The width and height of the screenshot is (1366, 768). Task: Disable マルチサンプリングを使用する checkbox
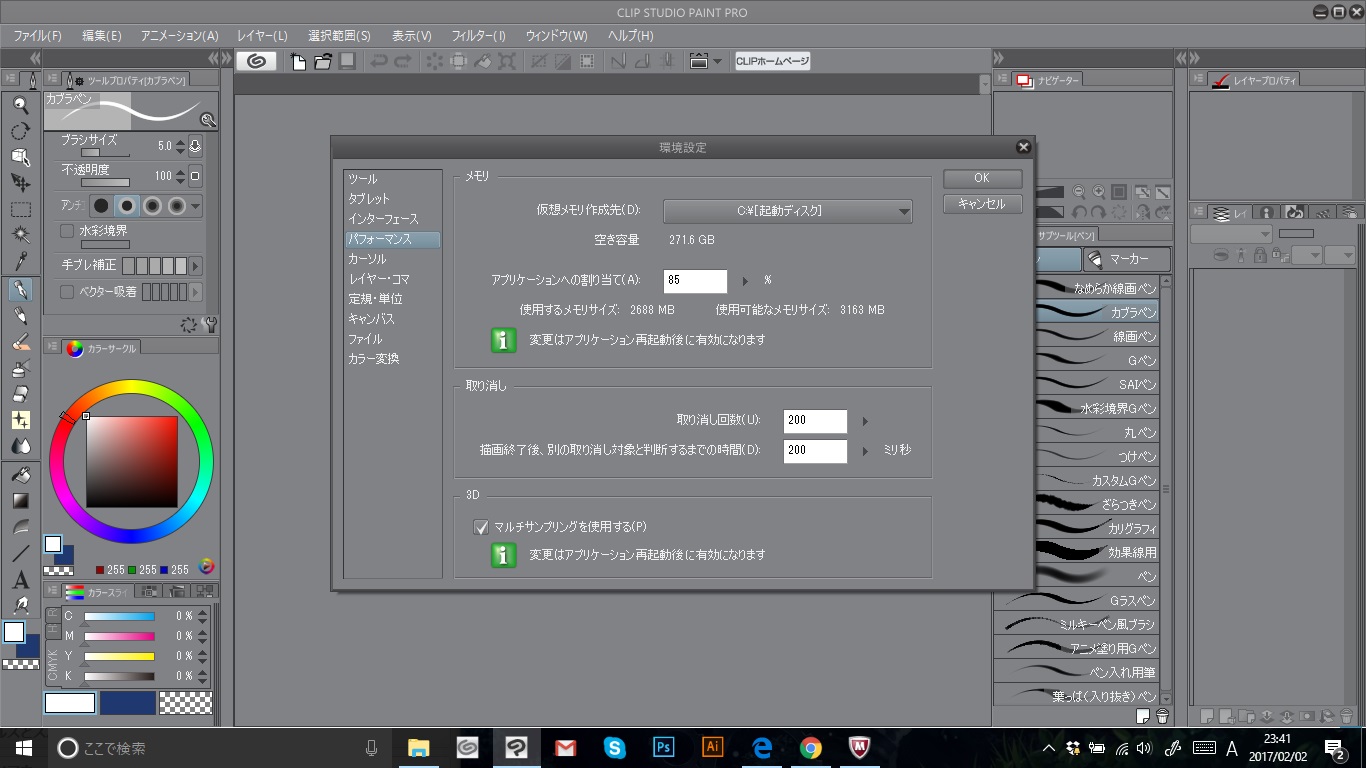click(x=480, y=527)
